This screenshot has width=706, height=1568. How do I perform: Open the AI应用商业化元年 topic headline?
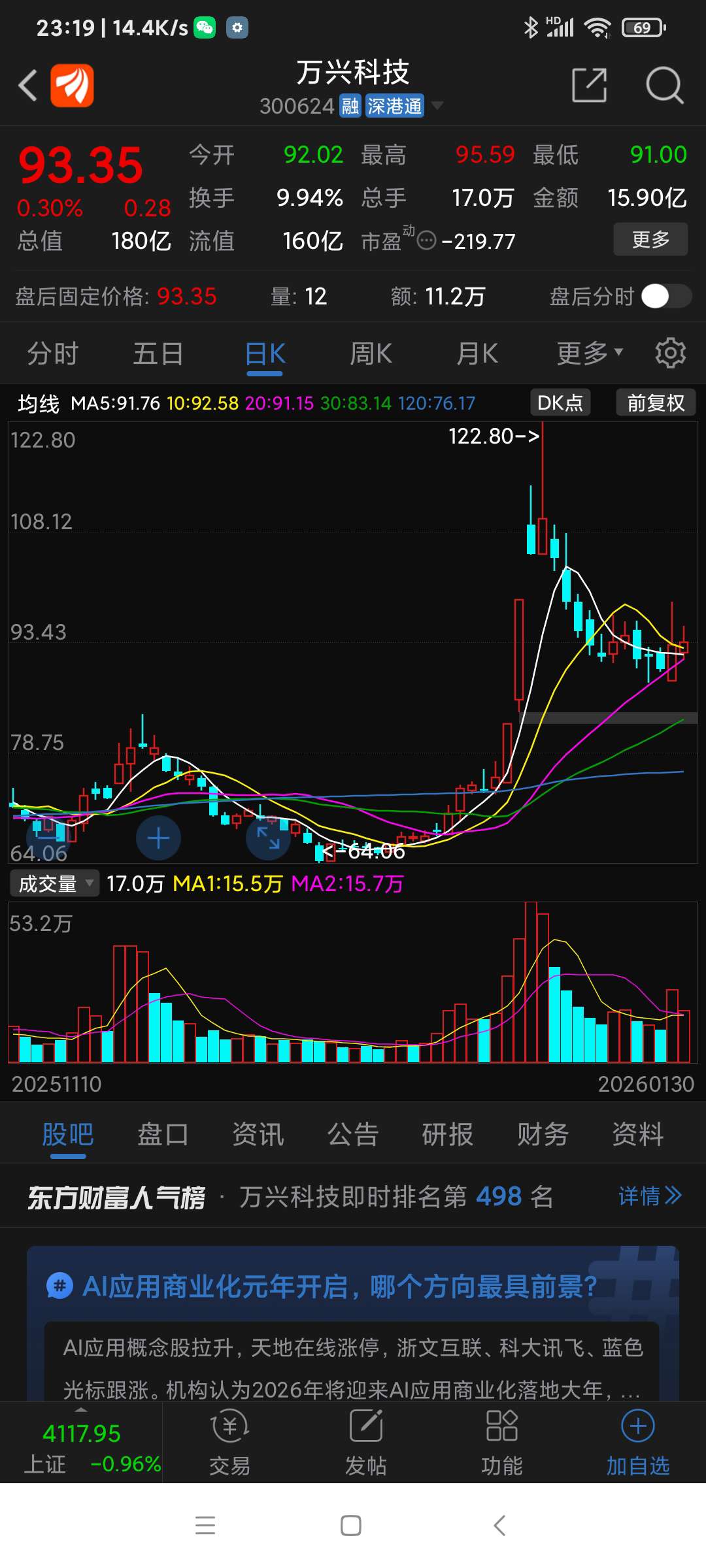(x=340, y=1286)
